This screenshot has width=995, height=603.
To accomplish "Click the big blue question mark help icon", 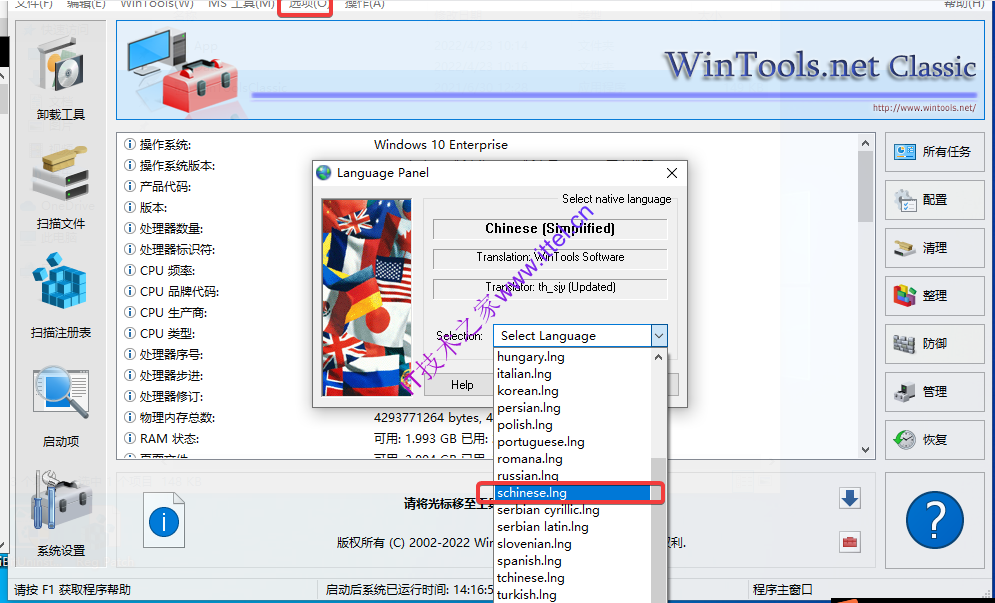I will point(935,520).
